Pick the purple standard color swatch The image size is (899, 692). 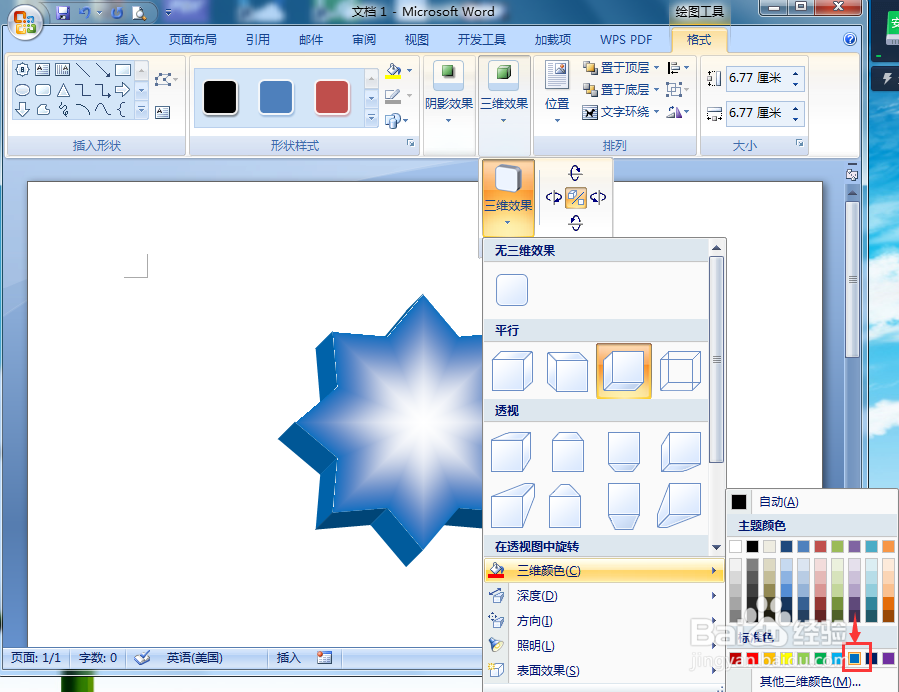click(x=888, y=658)
